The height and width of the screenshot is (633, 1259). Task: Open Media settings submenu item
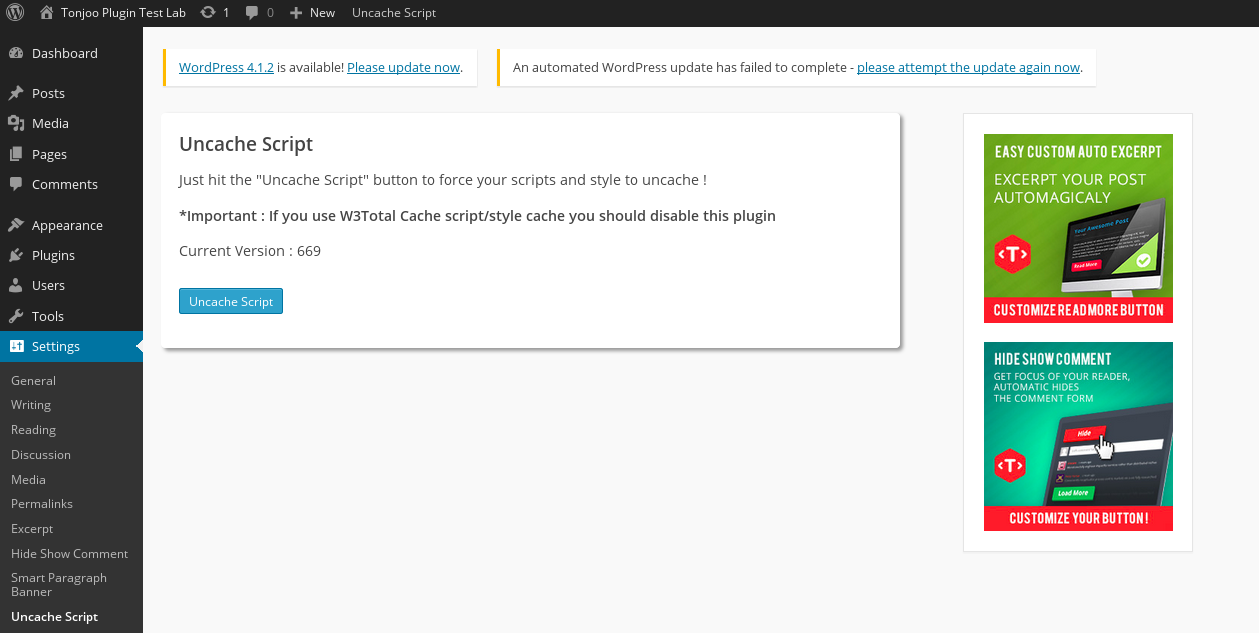tap(28, 480)
